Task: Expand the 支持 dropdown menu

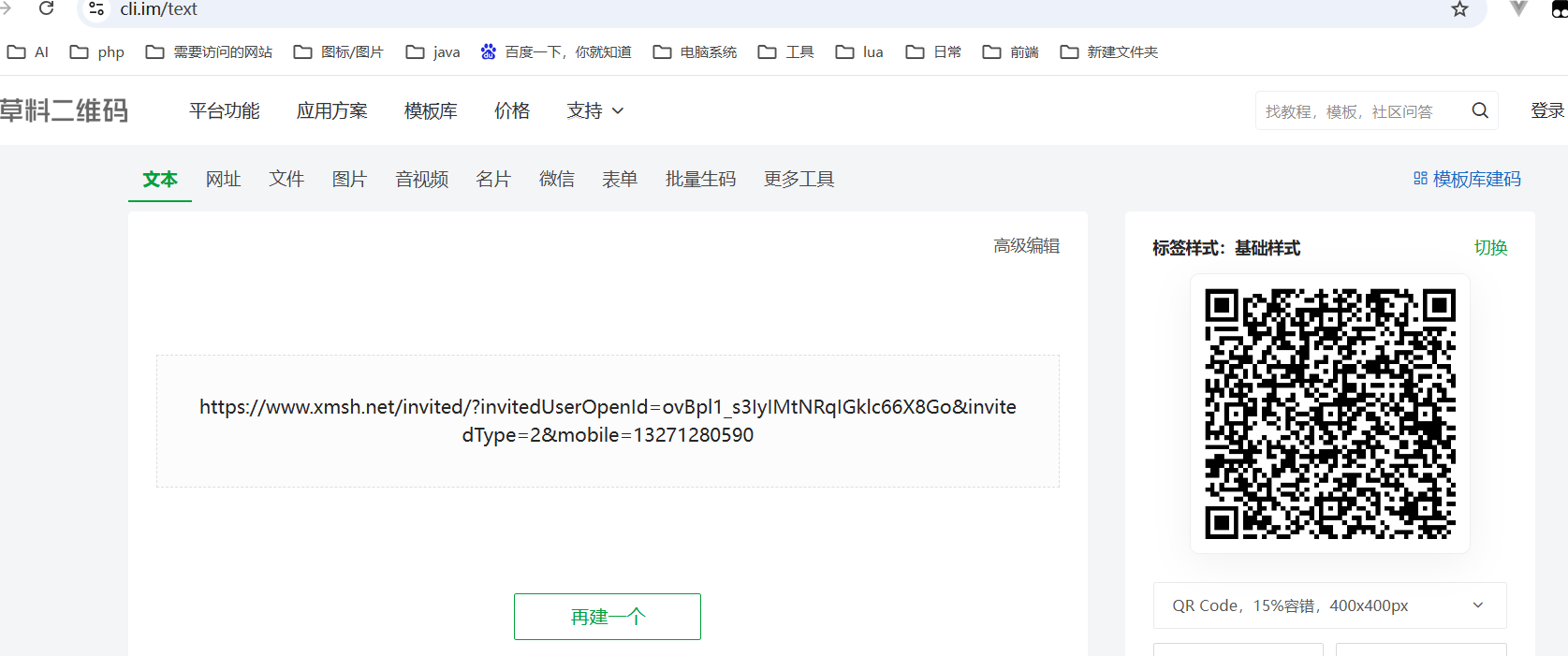Action: [x=595, y=110]
